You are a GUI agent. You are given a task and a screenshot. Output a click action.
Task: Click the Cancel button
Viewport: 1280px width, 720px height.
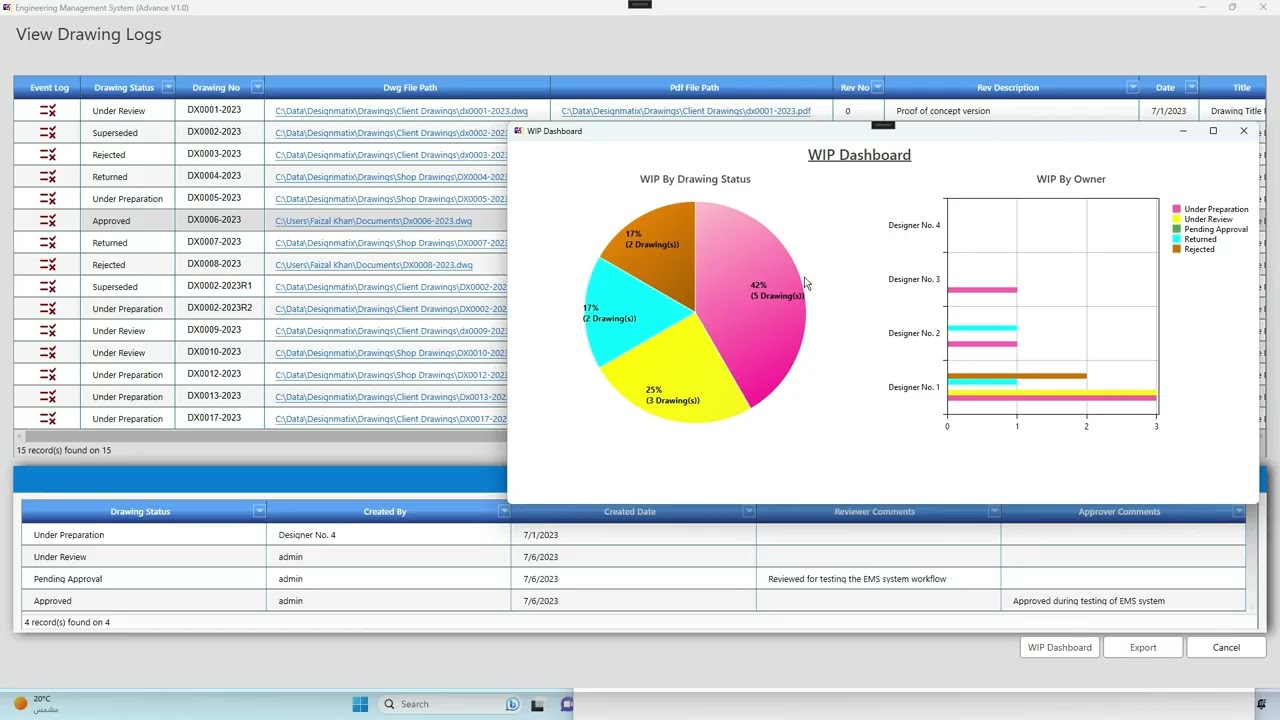pos(1226,647)
